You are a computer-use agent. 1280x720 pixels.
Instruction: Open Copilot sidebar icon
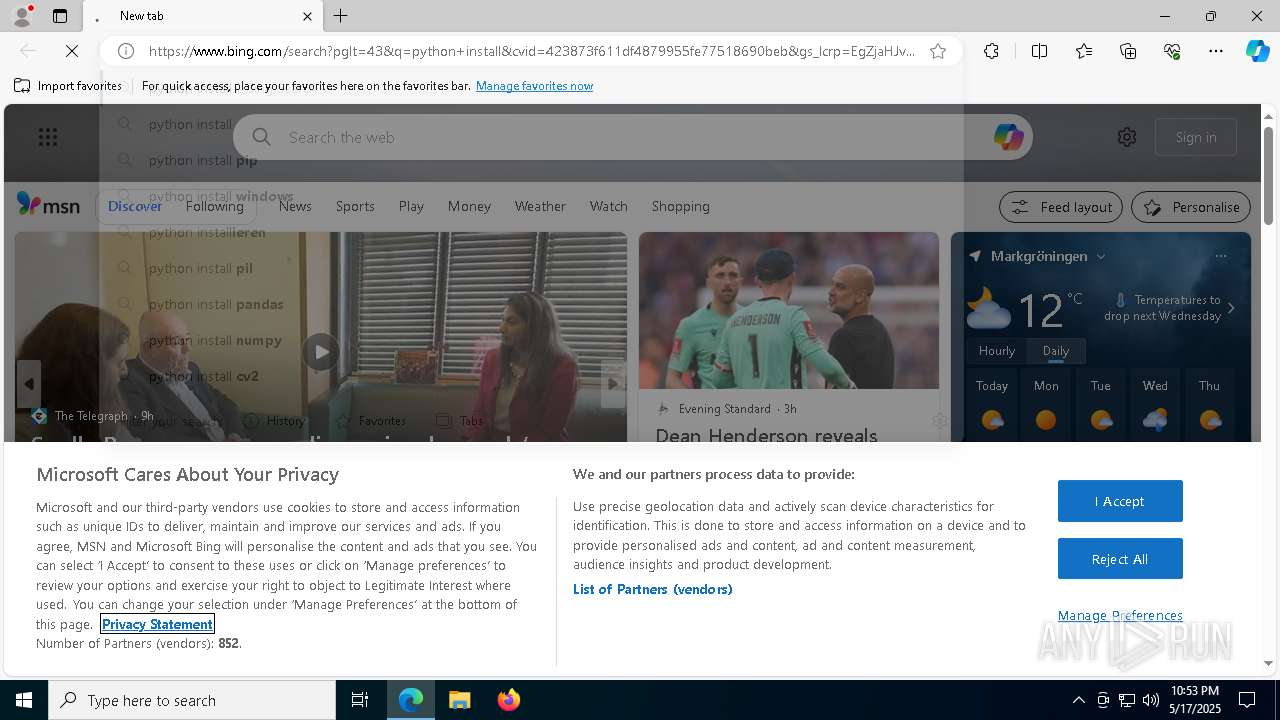click(1257, 51)
